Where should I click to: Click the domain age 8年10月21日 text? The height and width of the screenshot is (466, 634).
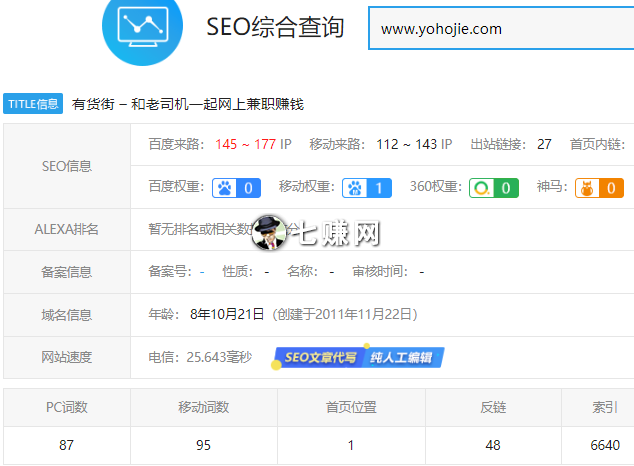(227, 314)
